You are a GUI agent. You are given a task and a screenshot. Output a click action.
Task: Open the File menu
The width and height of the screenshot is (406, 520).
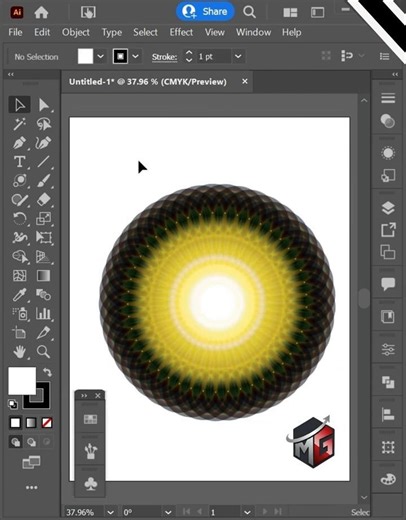pyautogui.click(x=15, y=32)
